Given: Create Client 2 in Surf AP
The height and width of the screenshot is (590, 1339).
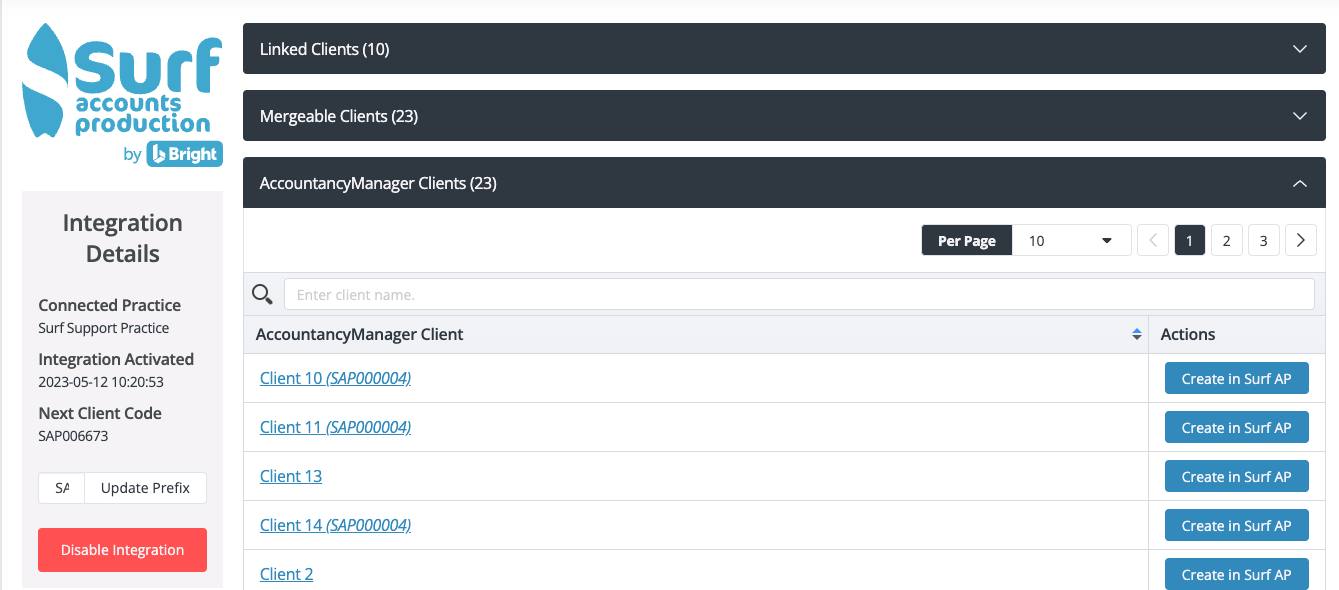Looking at the screenshot, I should click(1236, 574).
